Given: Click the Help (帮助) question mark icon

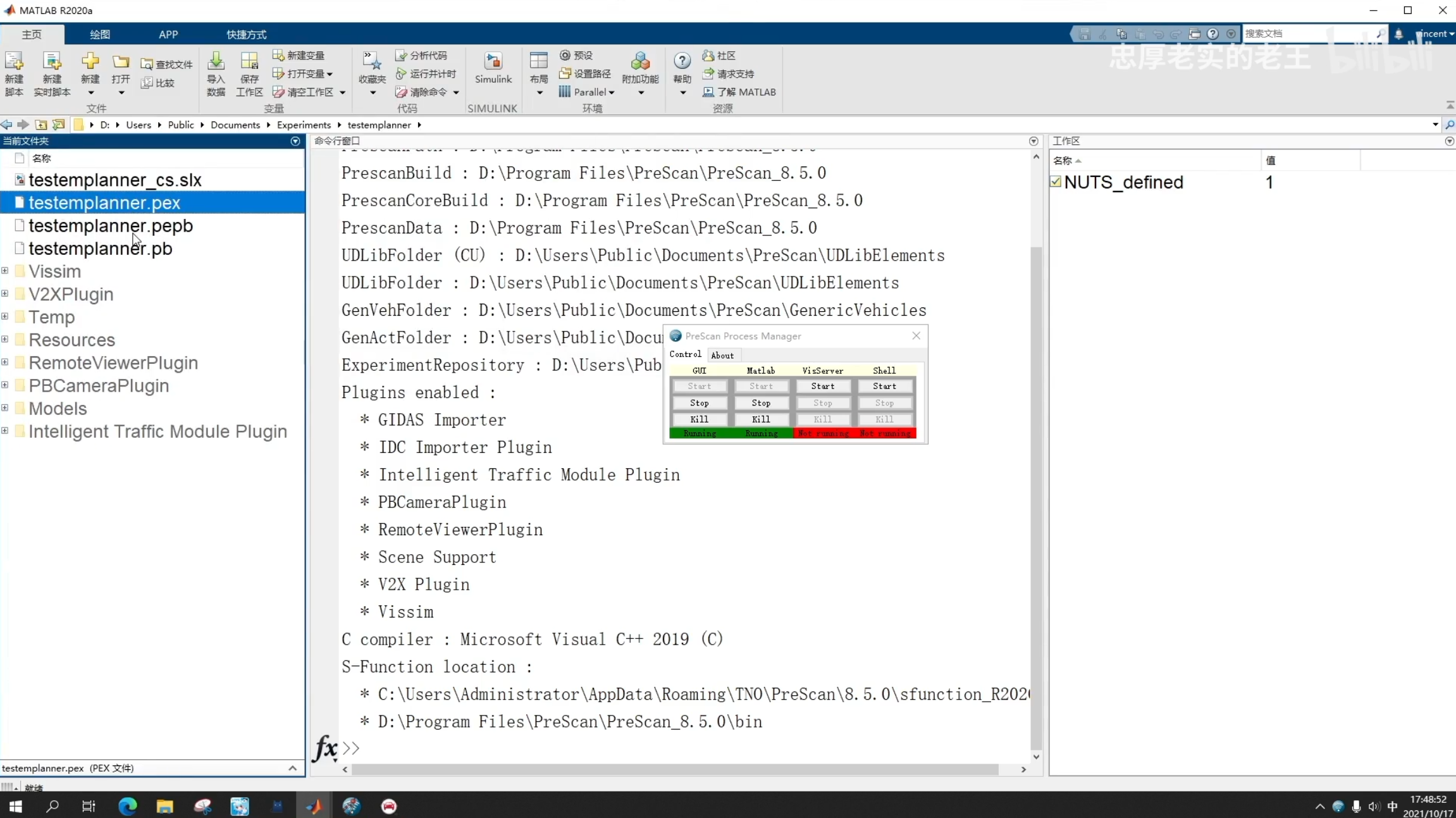Looking at the screenshot, I should click(x=682, y=61).
